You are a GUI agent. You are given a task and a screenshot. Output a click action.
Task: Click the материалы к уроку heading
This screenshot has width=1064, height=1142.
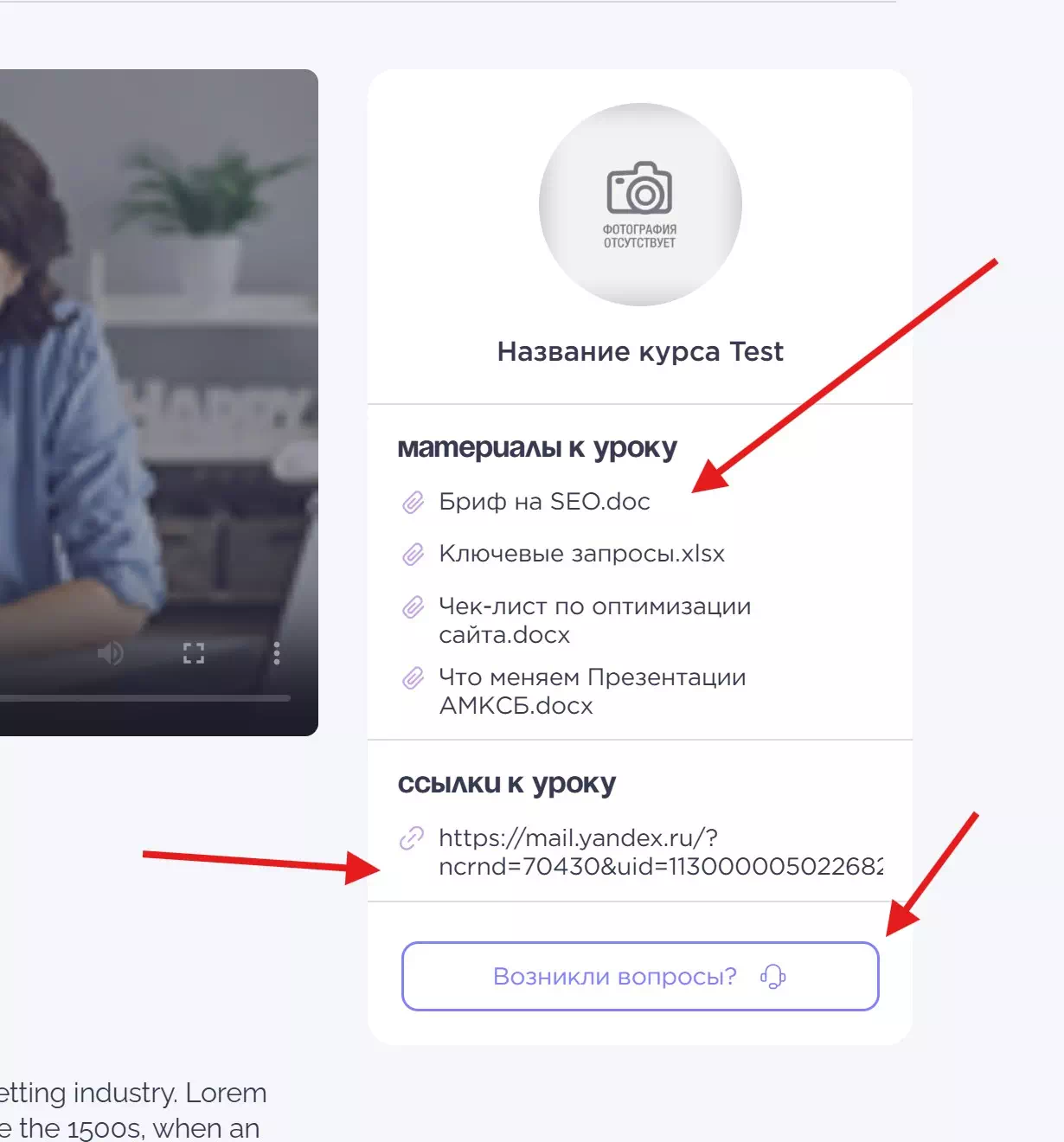tap(537, 448)
